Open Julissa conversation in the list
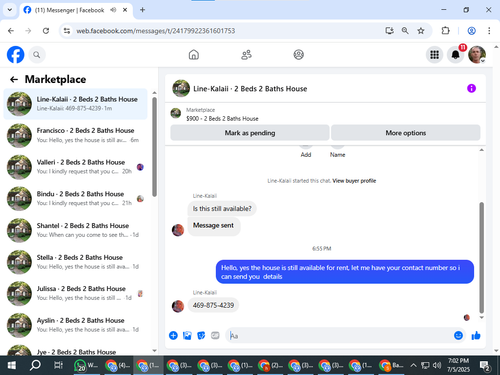 point(75,293)
